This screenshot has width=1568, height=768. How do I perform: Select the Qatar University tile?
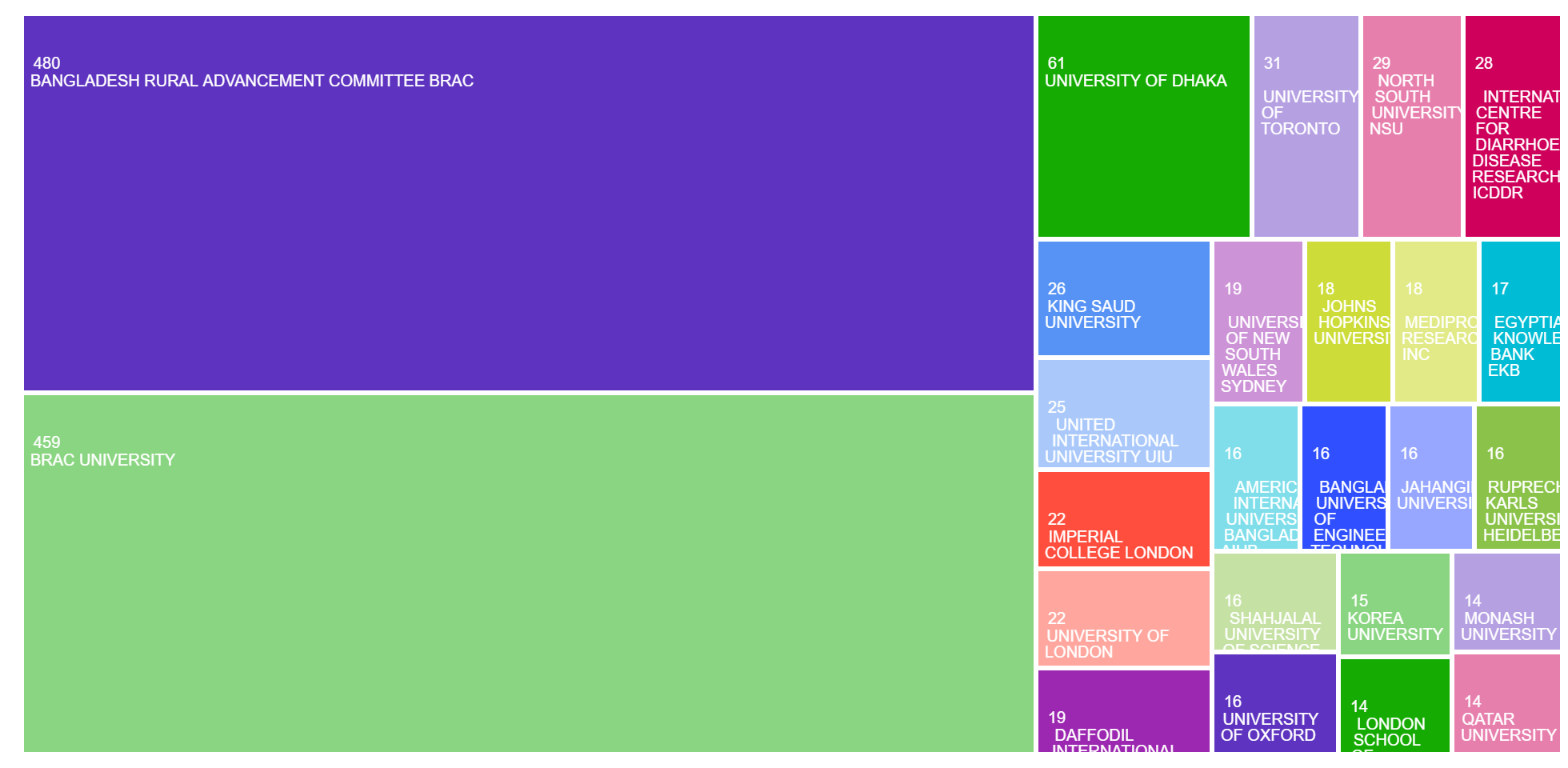[1506, 703]
